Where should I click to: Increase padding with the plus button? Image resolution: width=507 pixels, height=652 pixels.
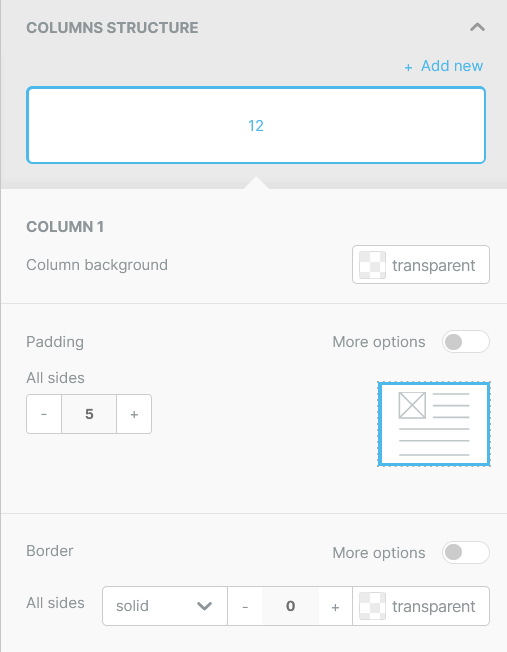[134, 414]
